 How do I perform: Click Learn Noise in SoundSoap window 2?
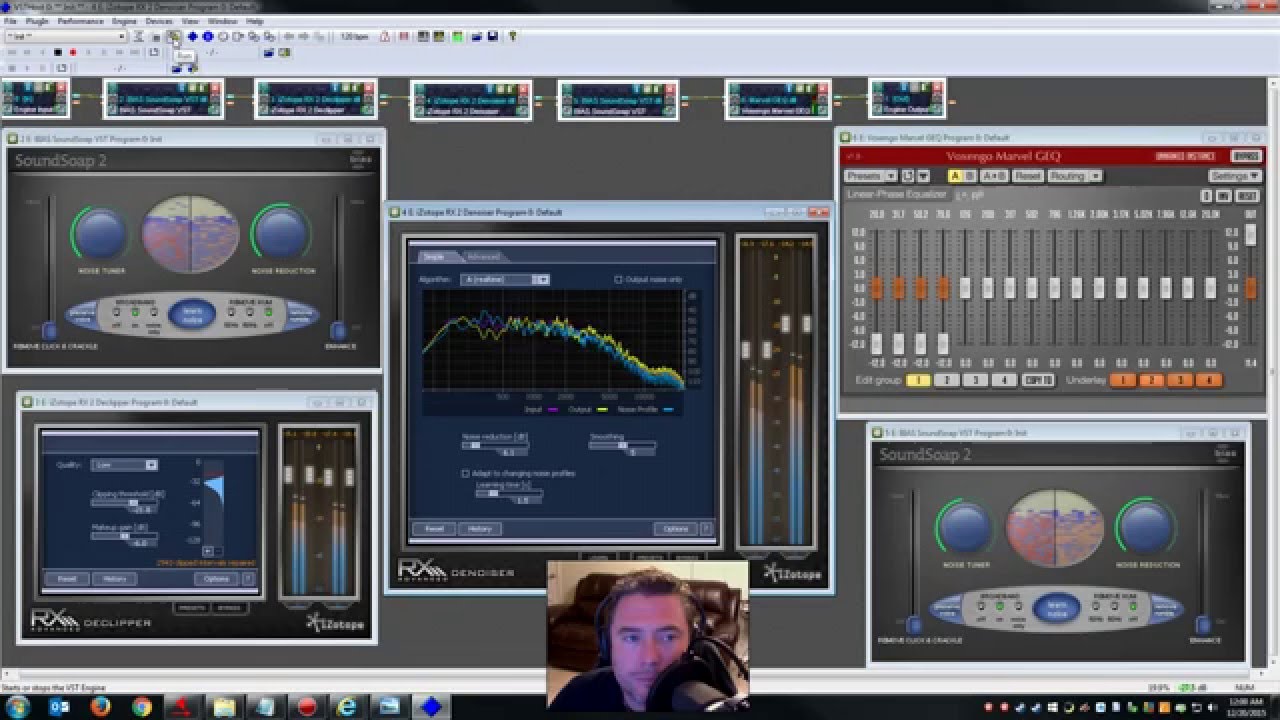click(192, 315)
